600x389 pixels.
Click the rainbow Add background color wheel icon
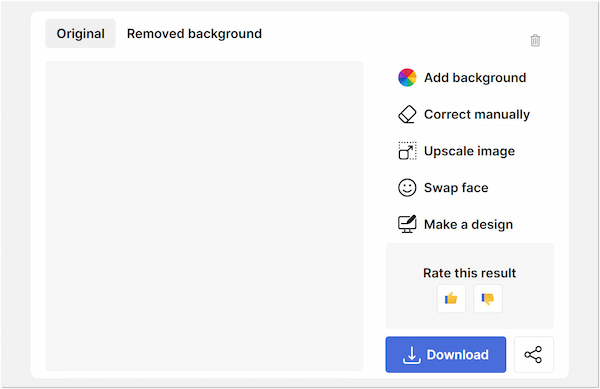(x=407, y=78)
